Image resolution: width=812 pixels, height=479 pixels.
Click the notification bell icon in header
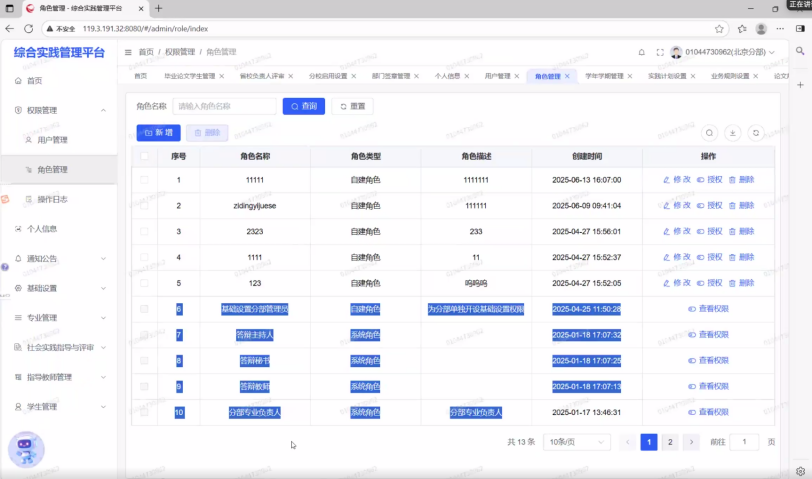(641, 51)
